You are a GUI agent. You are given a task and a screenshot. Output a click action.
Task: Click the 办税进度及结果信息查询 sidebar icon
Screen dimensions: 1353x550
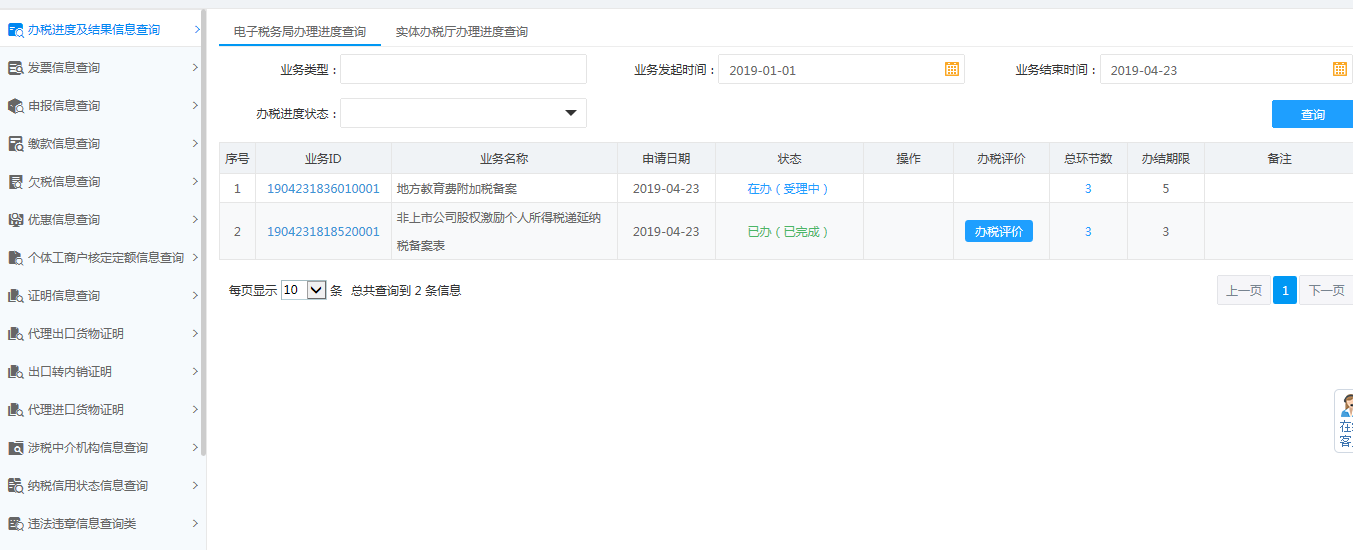15,30
